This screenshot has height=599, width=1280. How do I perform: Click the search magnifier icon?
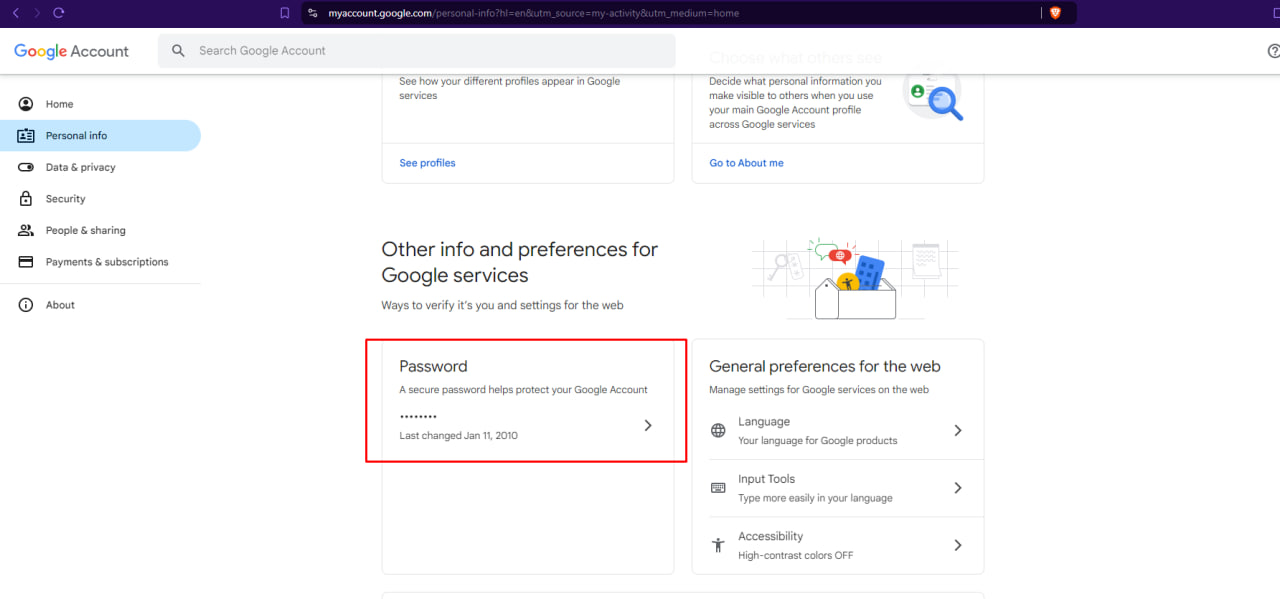(178, 51)
